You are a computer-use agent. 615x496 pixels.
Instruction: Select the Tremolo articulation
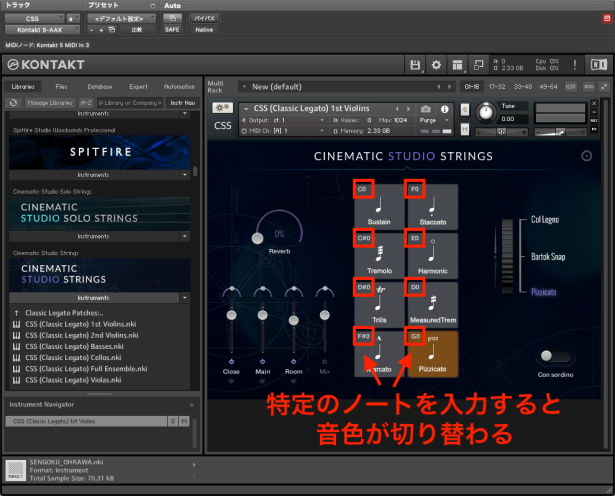379,255
